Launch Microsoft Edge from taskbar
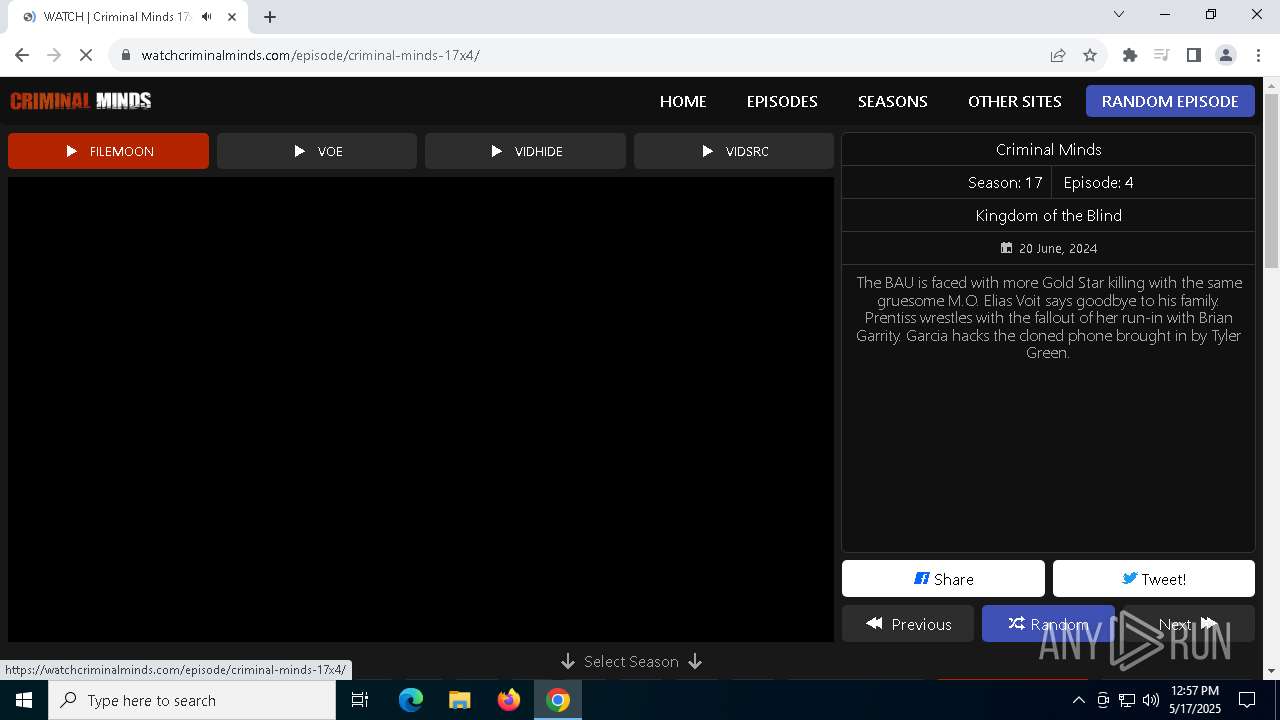 tap(411, 700)
